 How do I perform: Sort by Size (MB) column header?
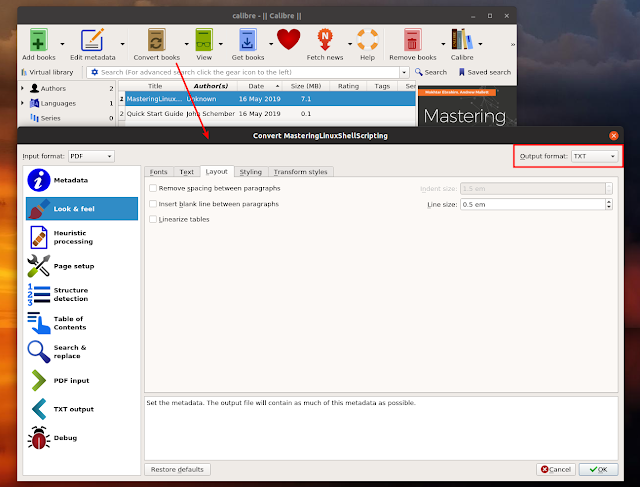(x=306, y=86)
